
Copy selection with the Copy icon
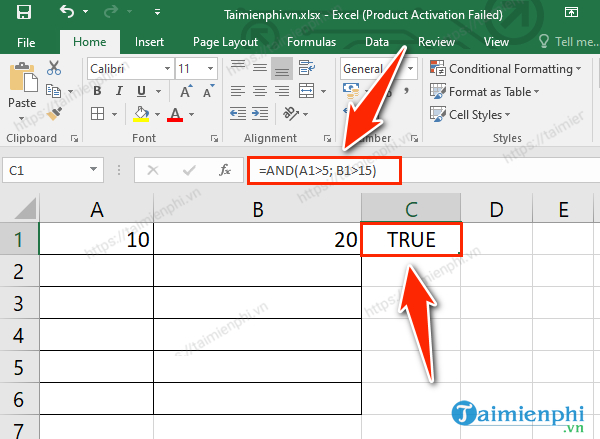click(x=54, y=91)
